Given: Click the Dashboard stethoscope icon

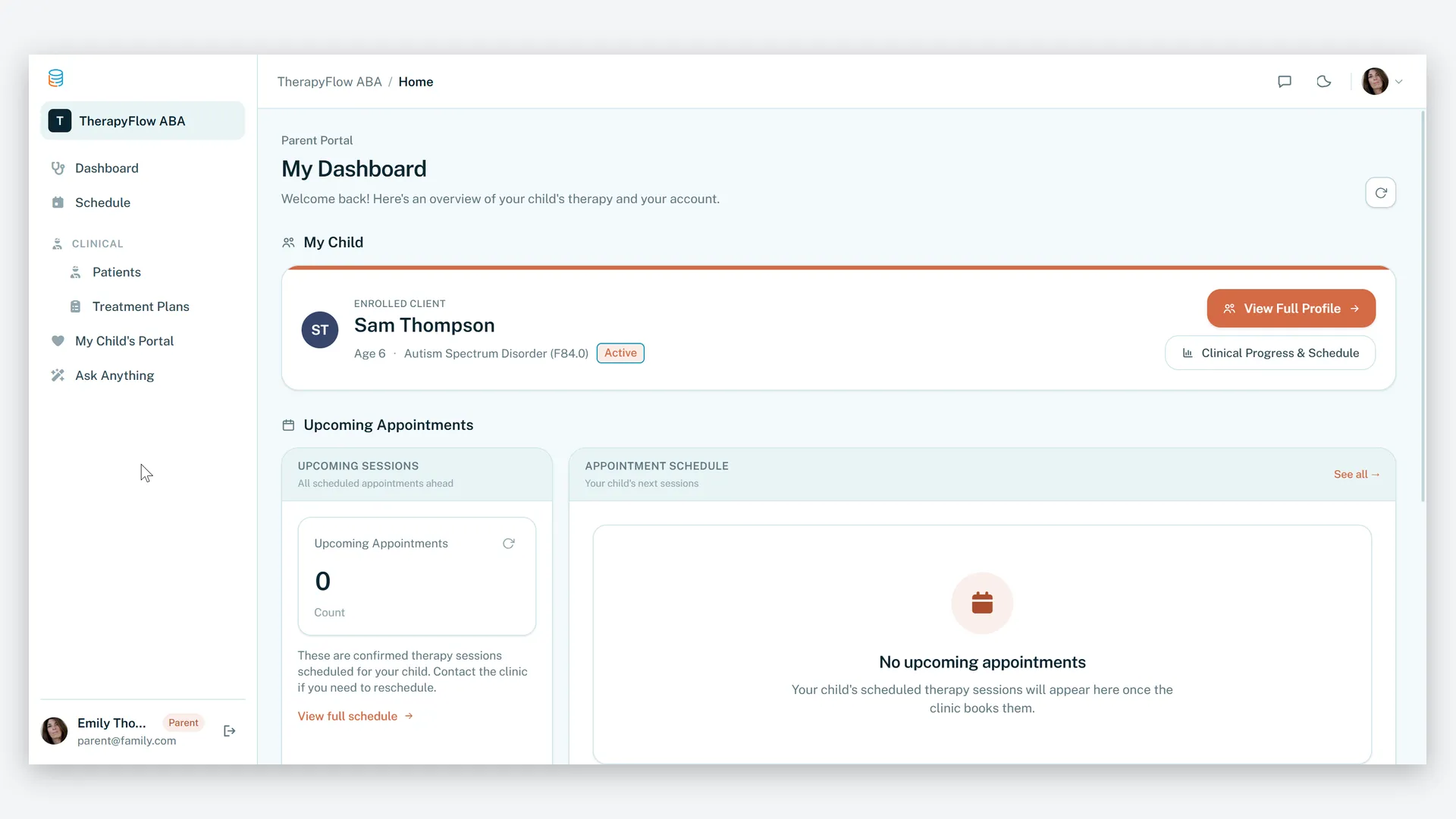Looking at the screenshot, I should click(58, 168).
